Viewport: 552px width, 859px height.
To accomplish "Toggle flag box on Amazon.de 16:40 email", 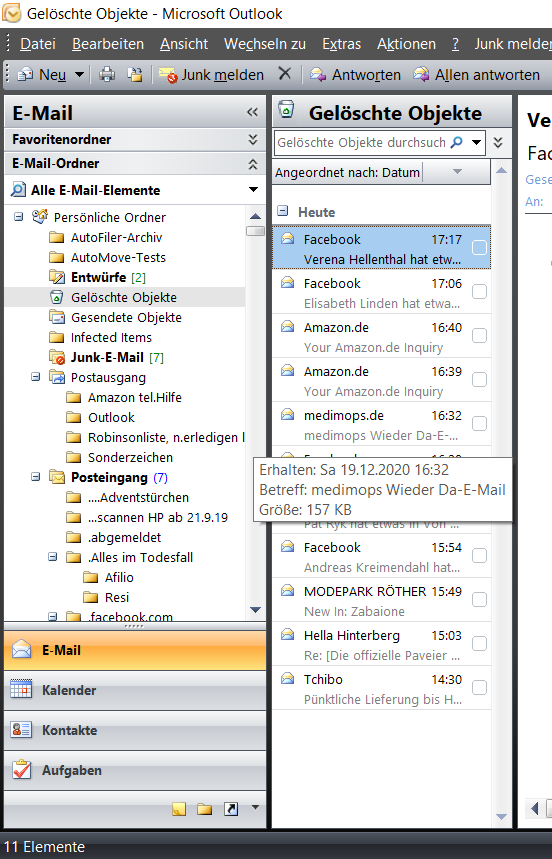I will 479,335.
